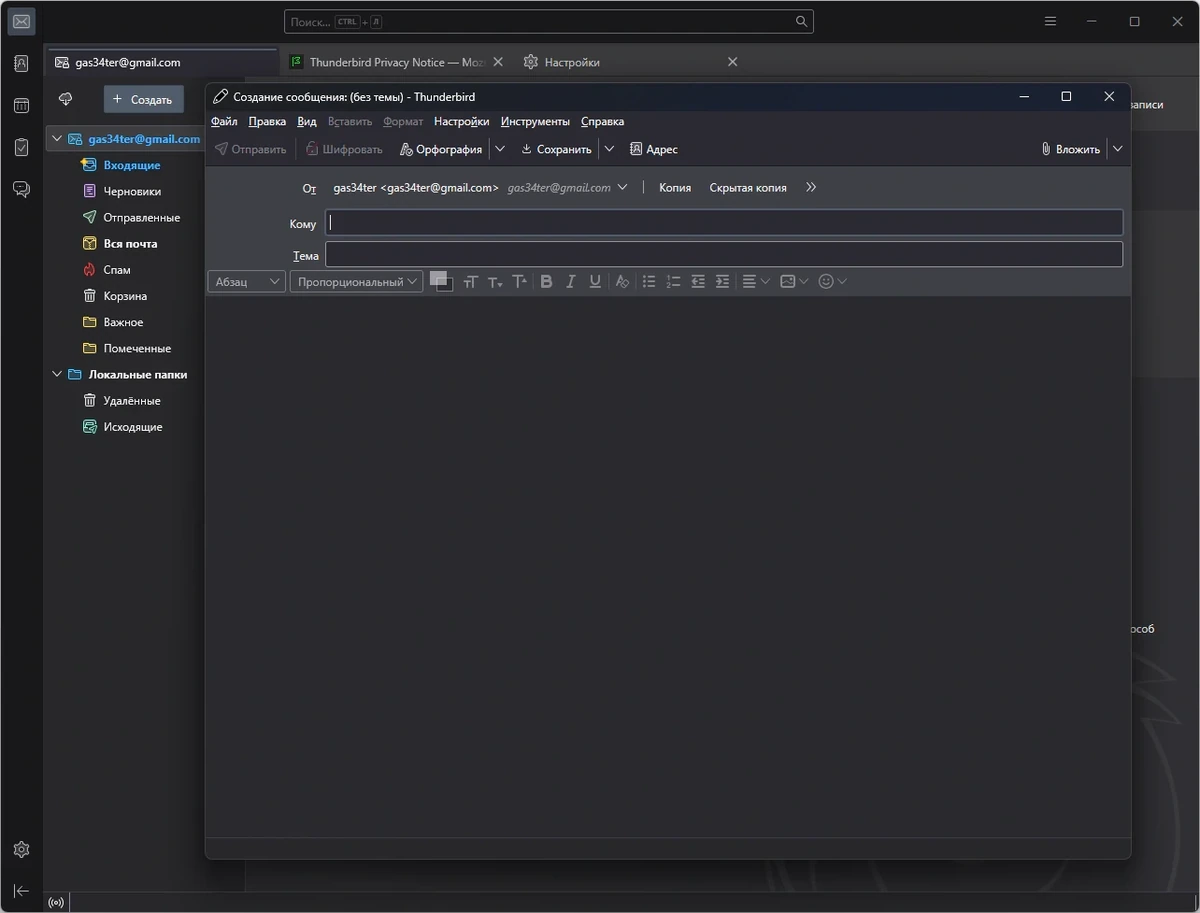This screenshot has width=1200, height=913.
Task: Increase font size in compose toolbar
Action: 519,282
